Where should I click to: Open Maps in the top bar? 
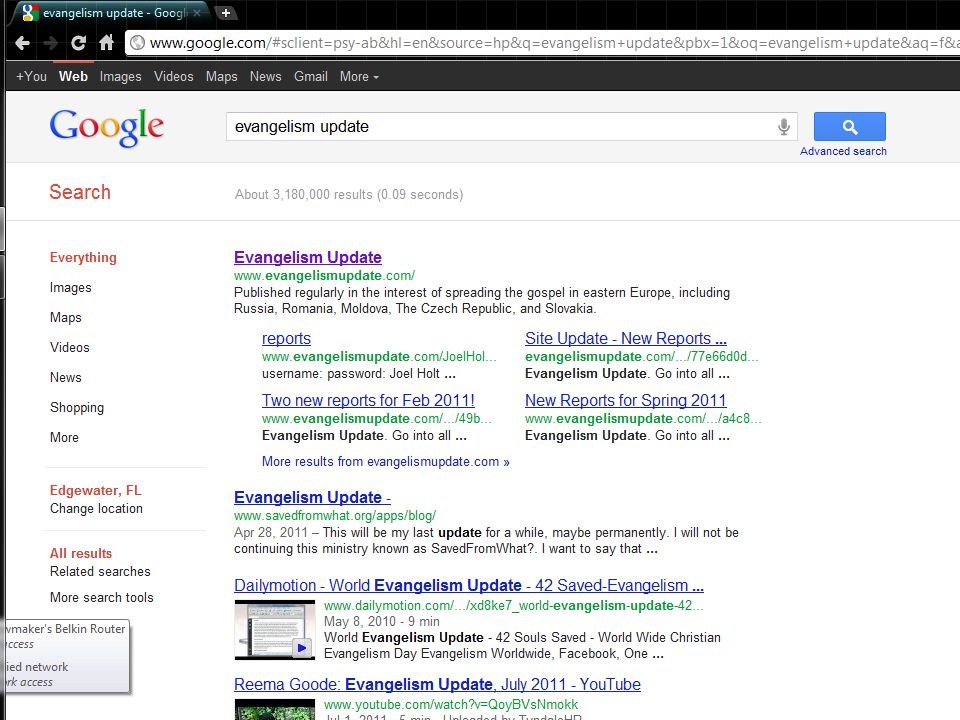click(222, 77)
